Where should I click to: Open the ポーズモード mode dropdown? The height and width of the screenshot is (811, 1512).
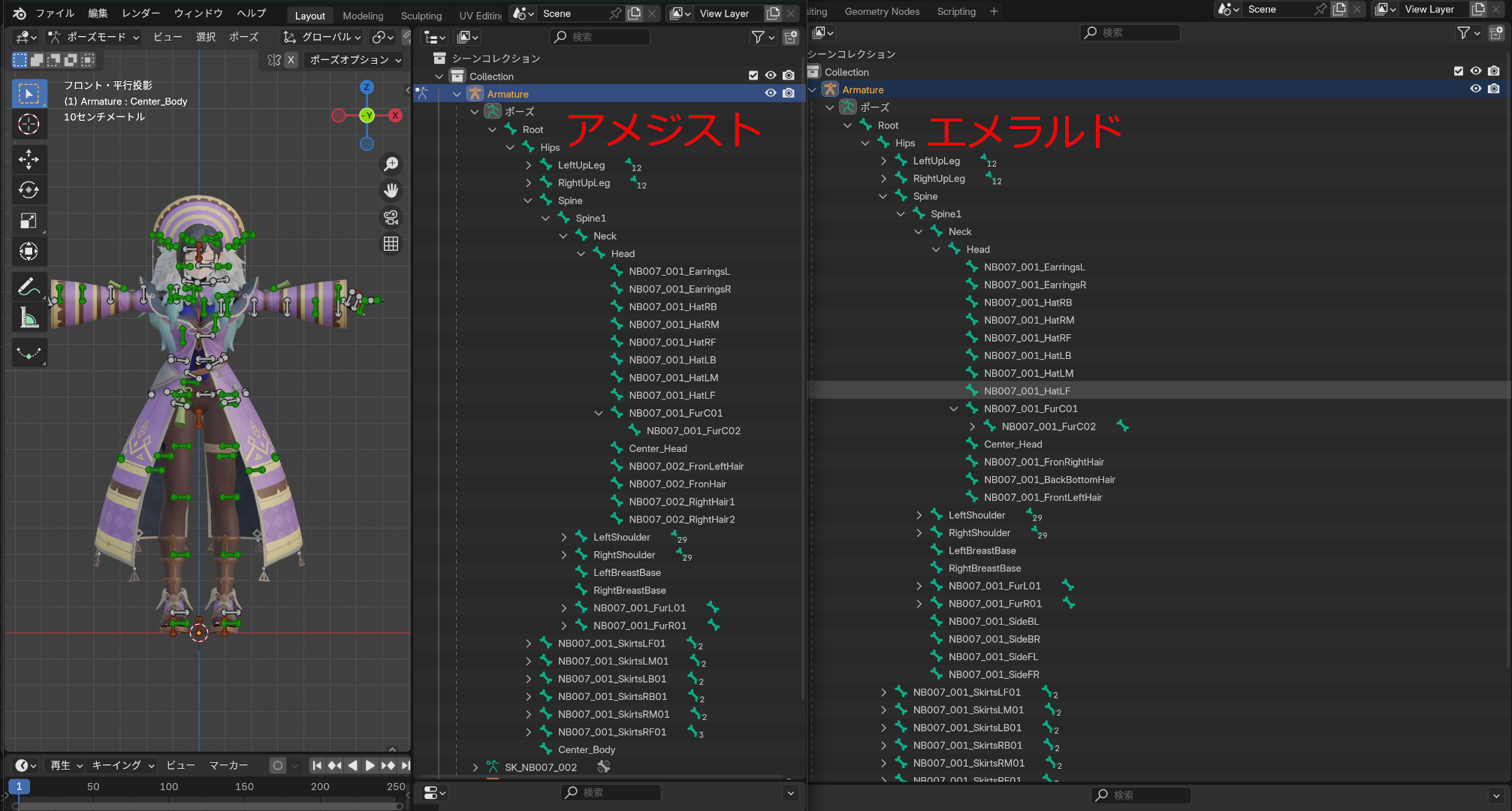(x=93, y=37)
